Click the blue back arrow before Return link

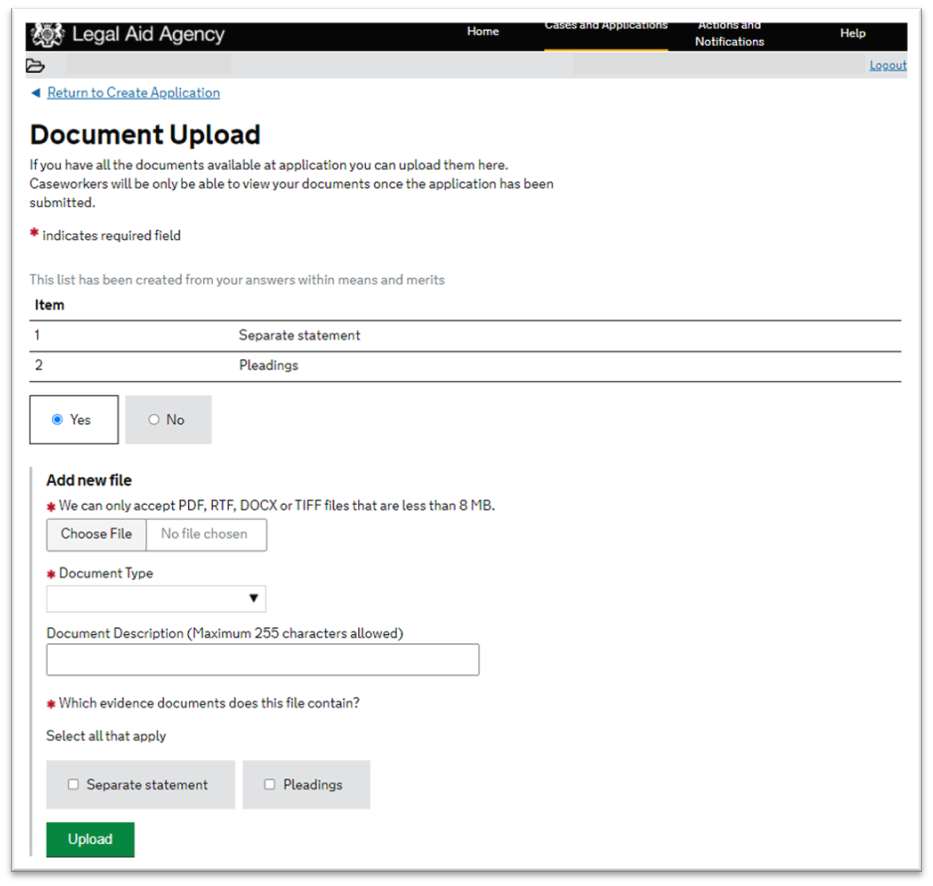[x=36, y=93]
